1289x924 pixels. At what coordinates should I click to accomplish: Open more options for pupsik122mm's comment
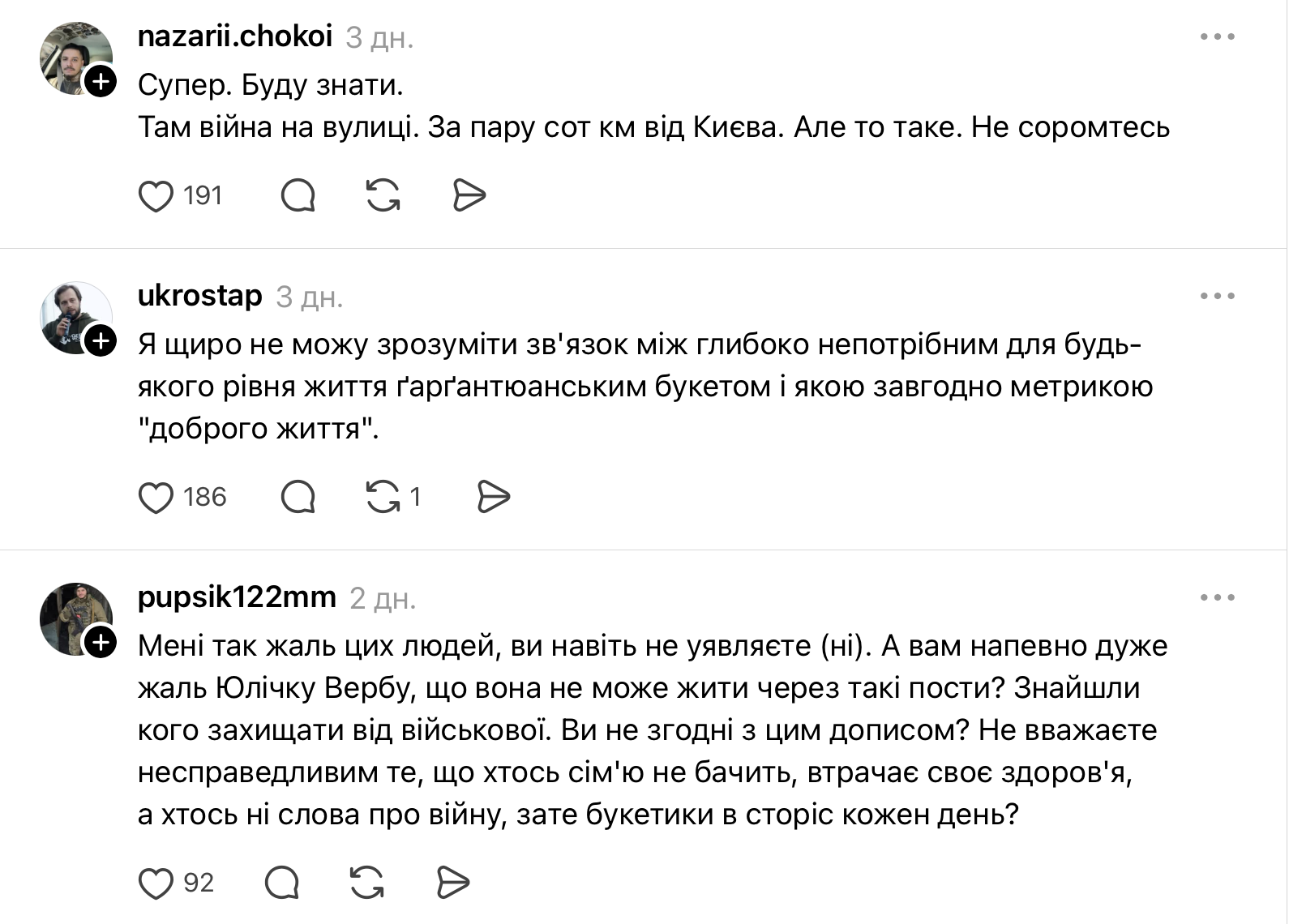pos(1218,598)
